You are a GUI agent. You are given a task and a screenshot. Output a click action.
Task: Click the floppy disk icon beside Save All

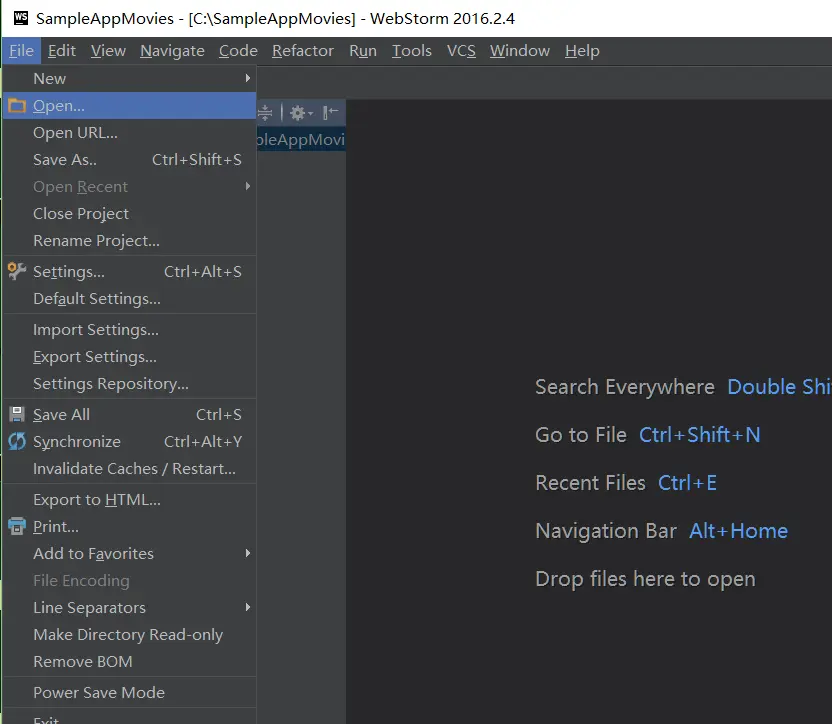click(17, 414)
